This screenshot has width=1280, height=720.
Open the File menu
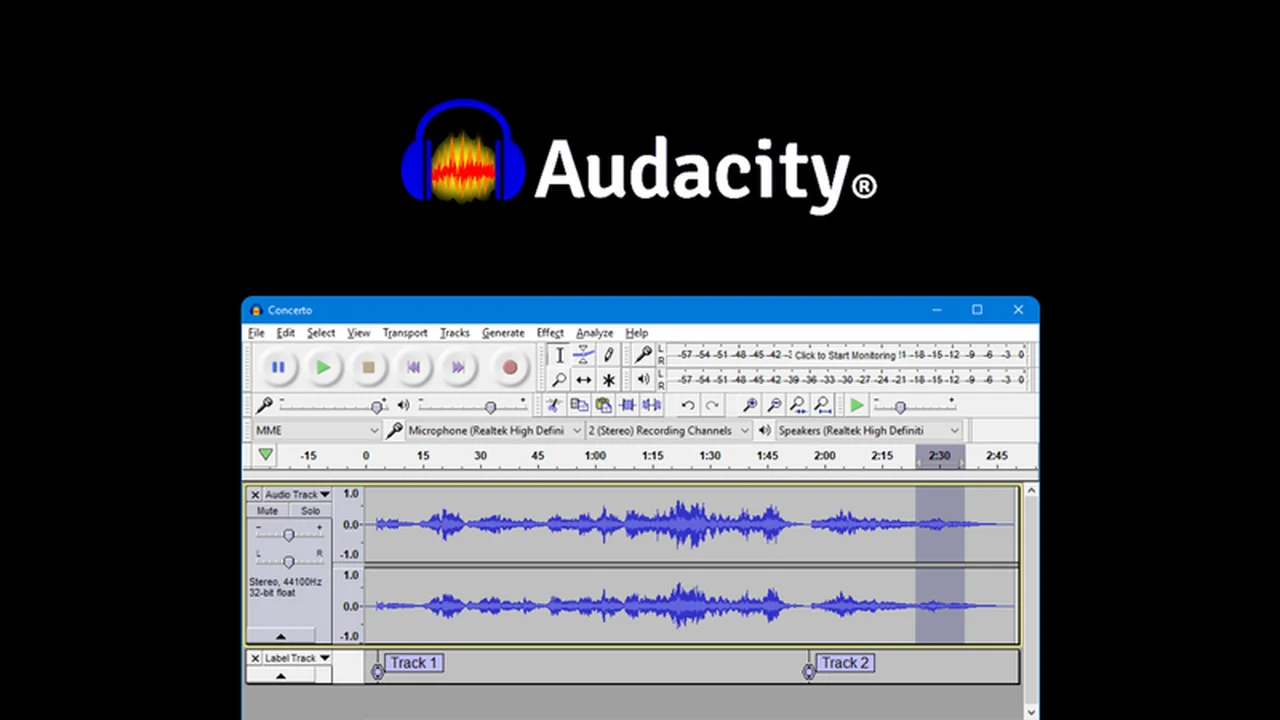pos(256,333)
